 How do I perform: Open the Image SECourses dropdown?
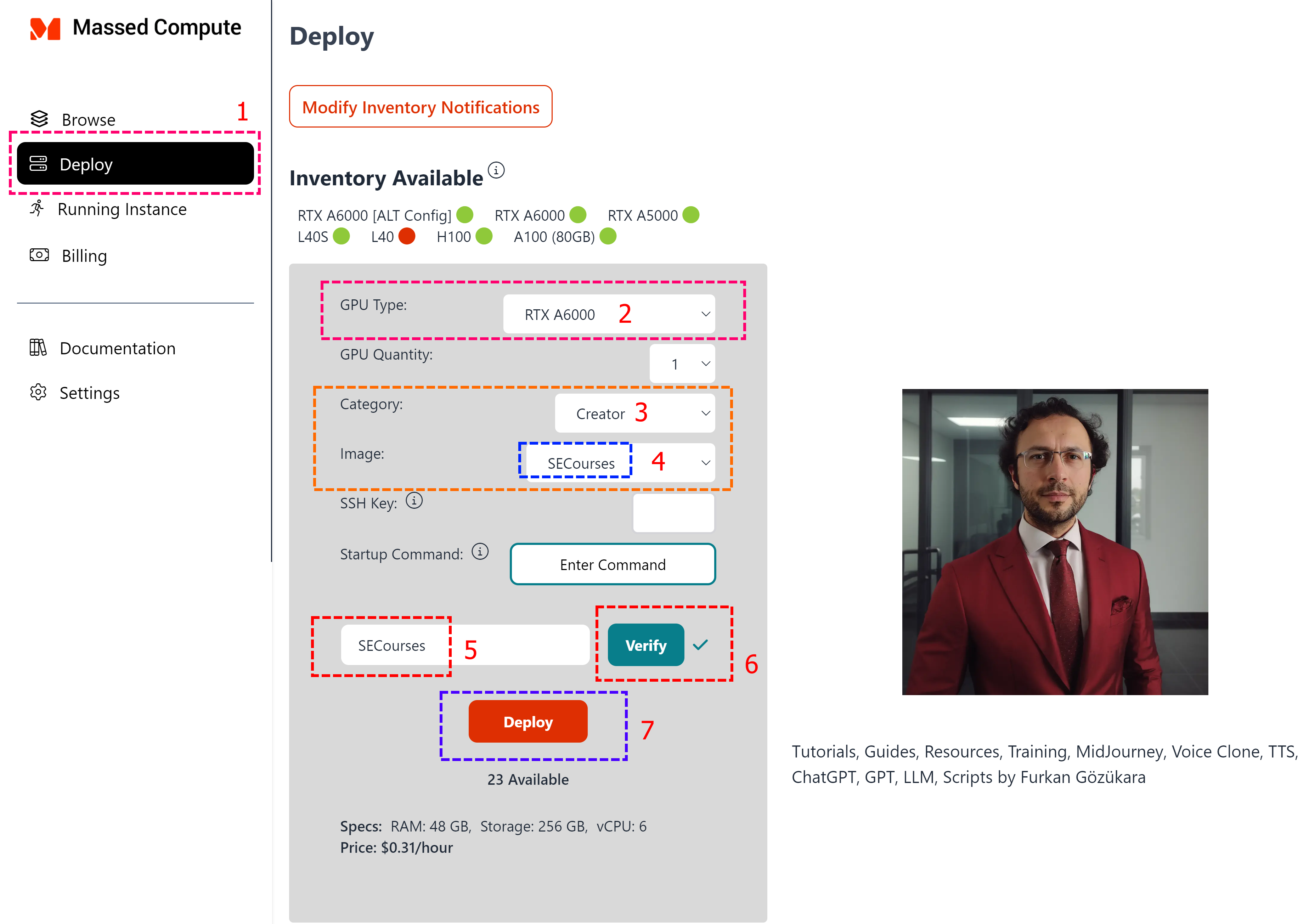click(620, 463)
